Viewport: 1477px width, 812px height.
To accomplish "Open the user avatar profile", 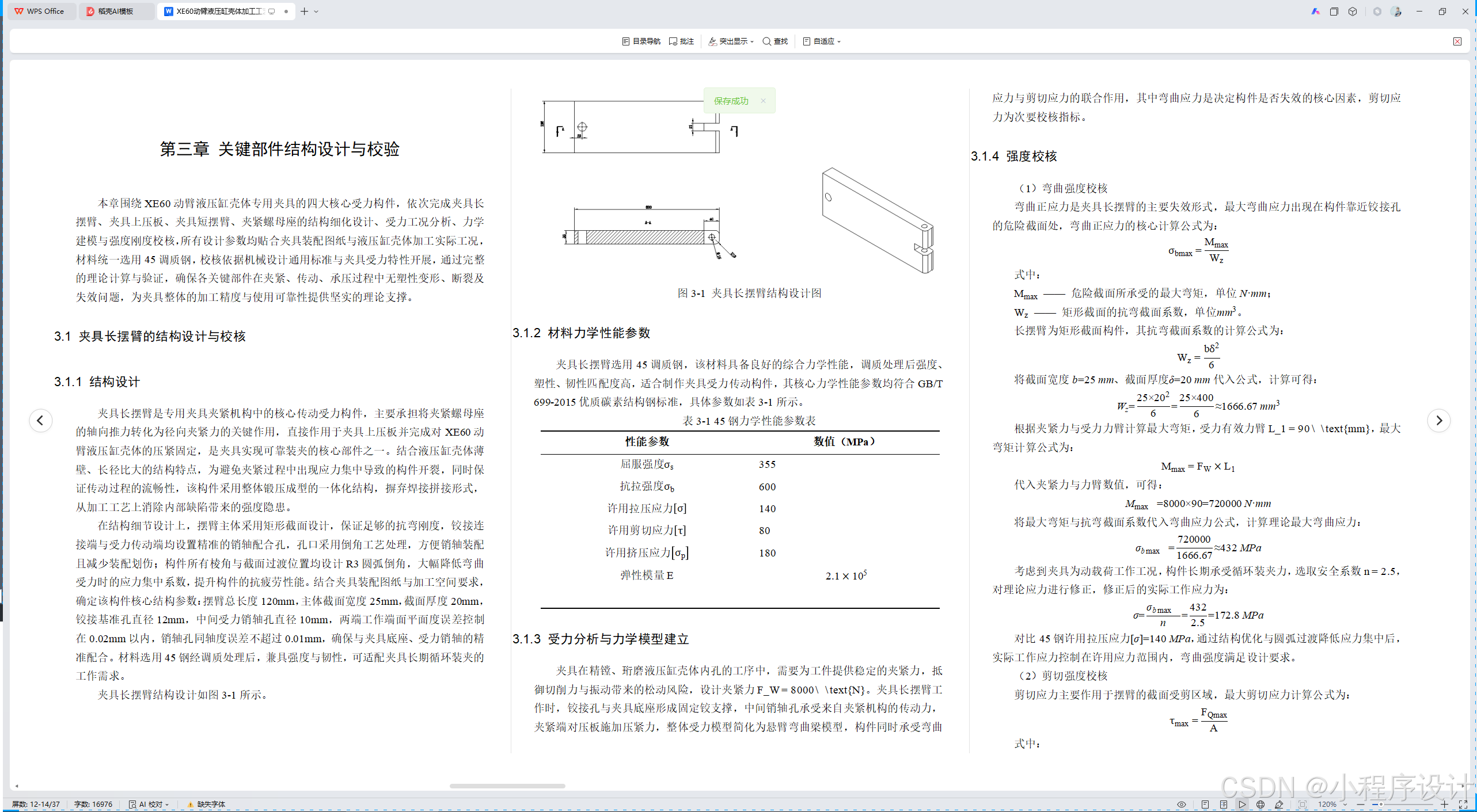I will [x=1396, y=11].
